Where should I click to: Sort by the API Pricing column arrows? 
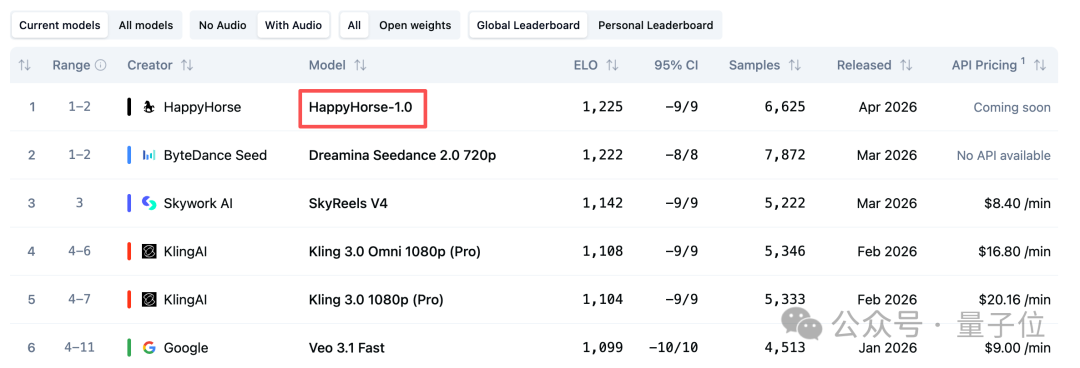[1040, 65]
